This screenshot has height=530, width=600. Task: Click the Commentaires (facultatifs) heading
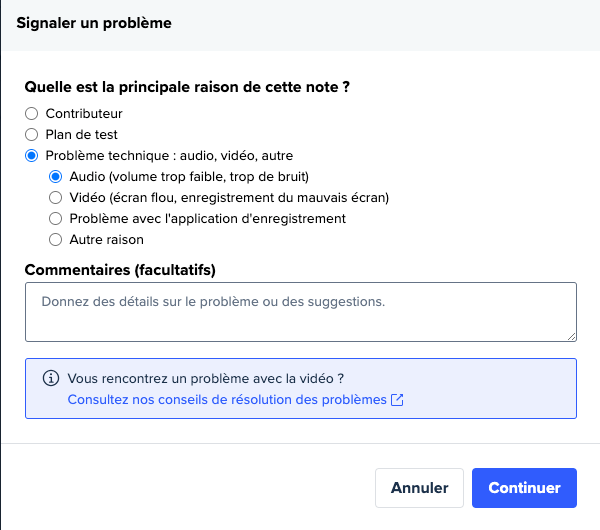(x=120, y=270)
